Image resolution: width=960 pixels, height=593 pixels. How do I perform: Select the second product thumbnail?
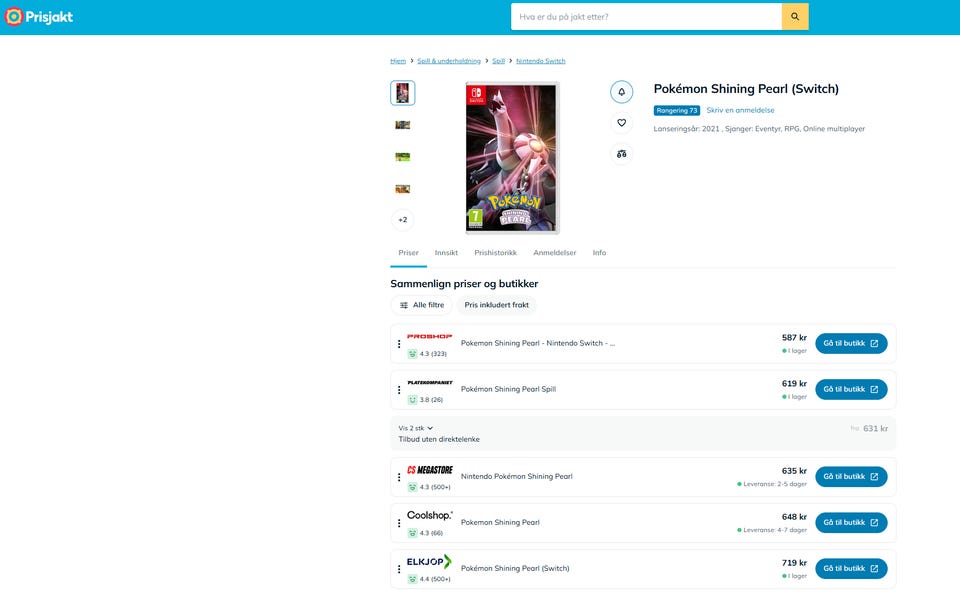(x=403, y=125)
